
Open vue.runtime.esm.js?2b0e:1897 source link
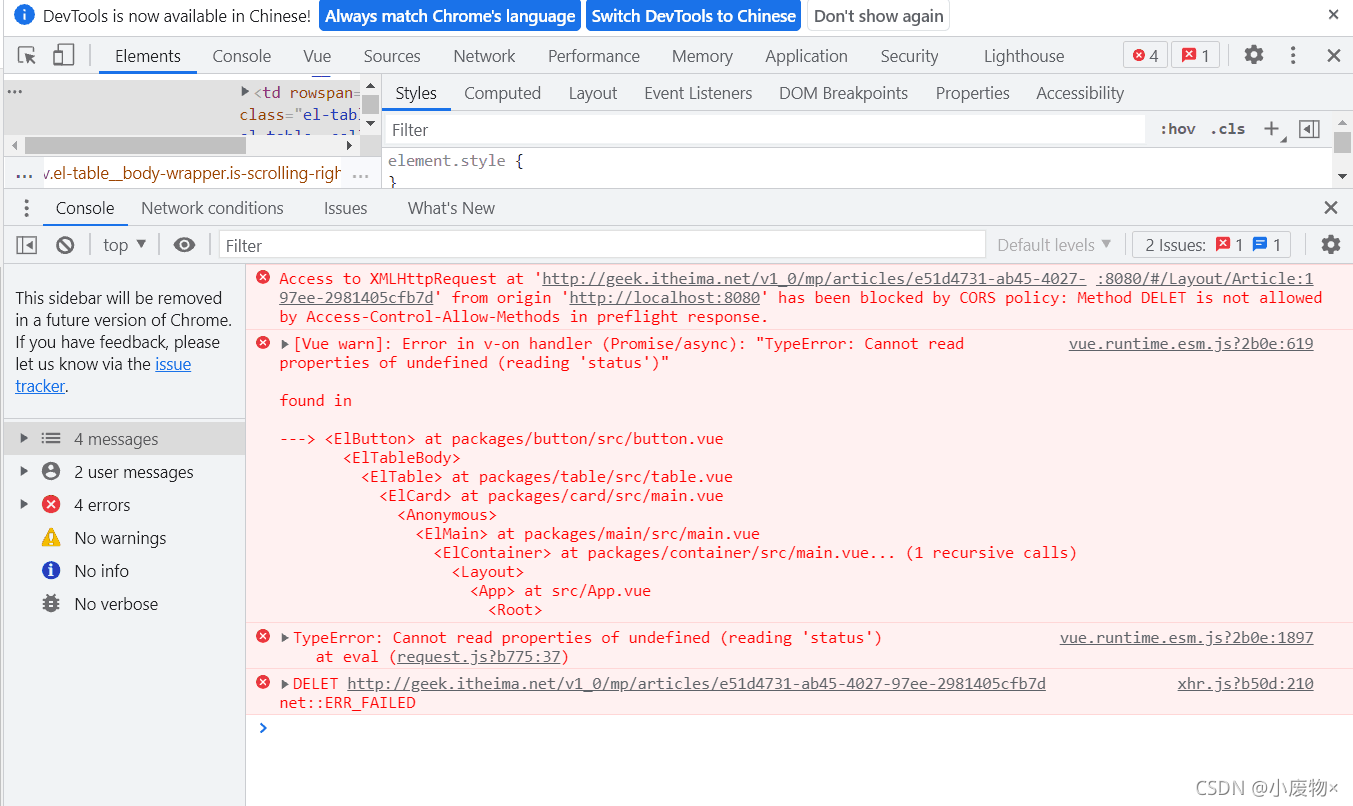point(1186,638)
